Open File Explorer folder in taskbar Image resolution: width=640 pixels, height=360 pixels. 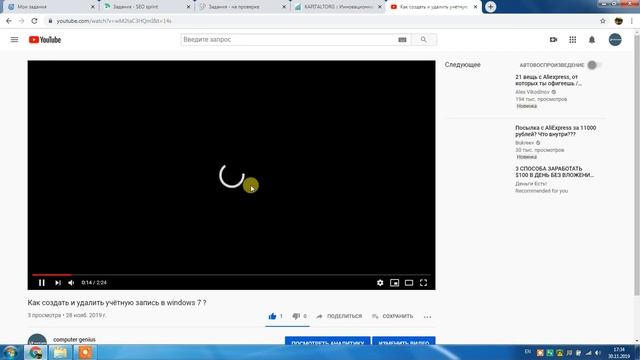tap(60, 352)
